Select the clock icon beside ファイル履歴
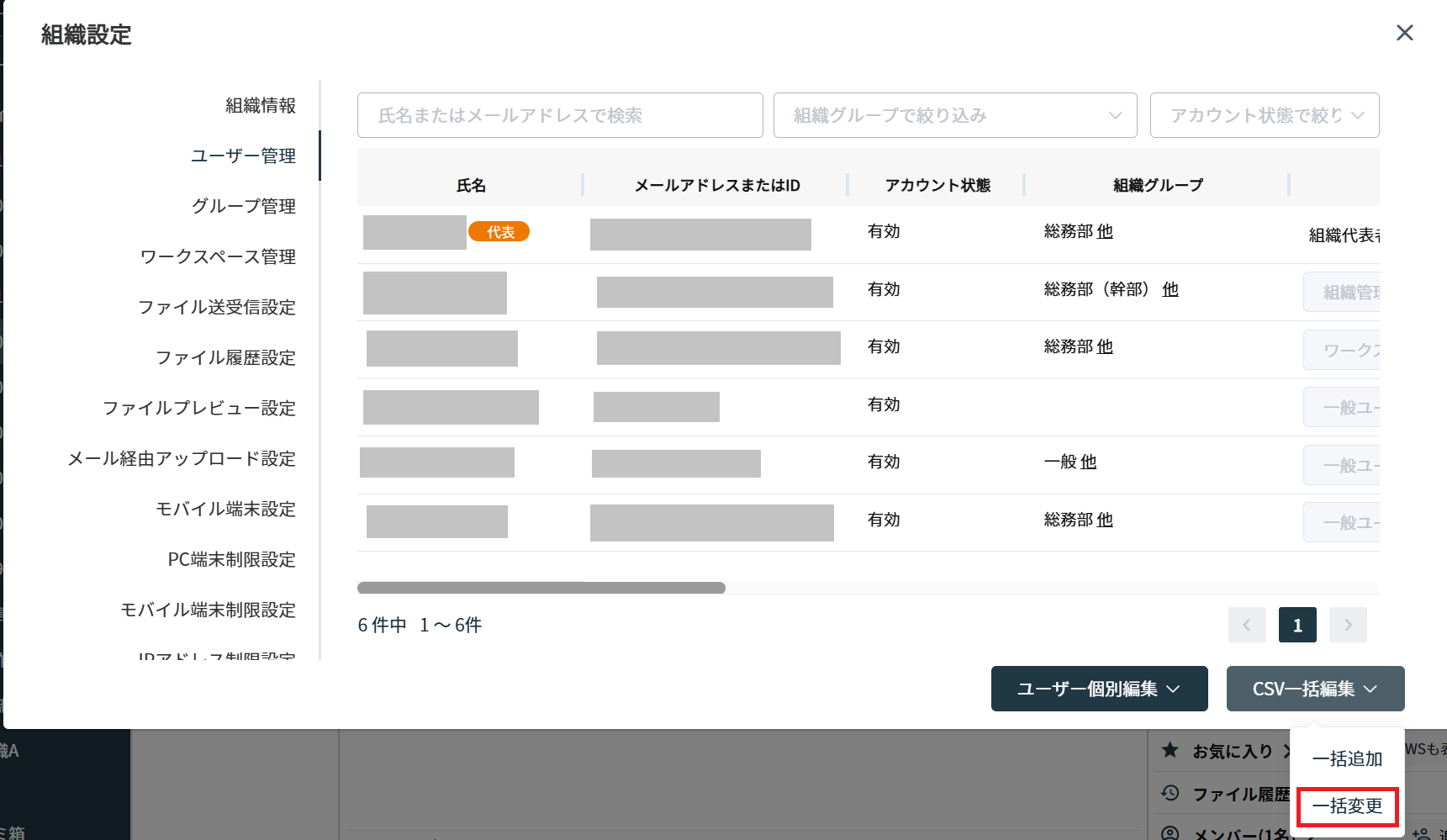The width and height of the screenshot is (1447, 840). point(1170,793)
